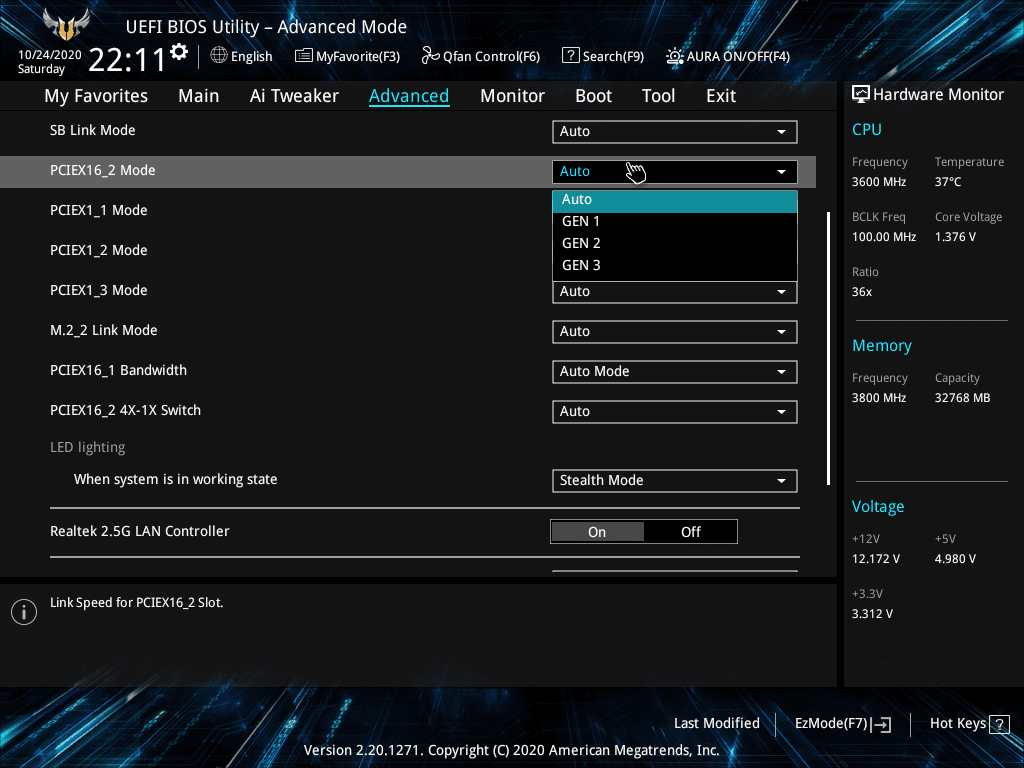Click the Realtek 2.5G LAN Controller label

[x=140, y=531]
